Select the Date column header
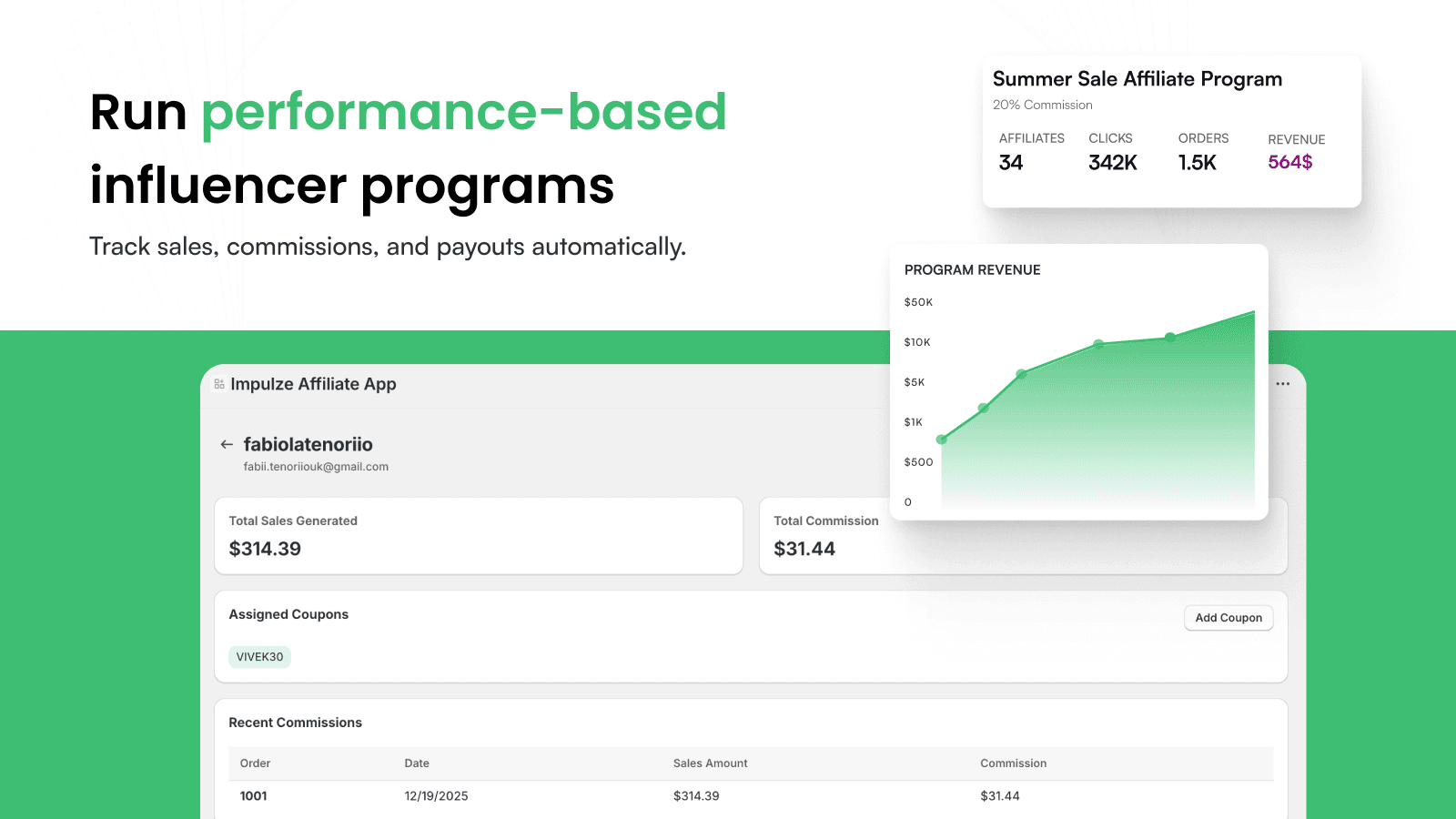Screen dimensions: 1456x819 pos(417,763)
